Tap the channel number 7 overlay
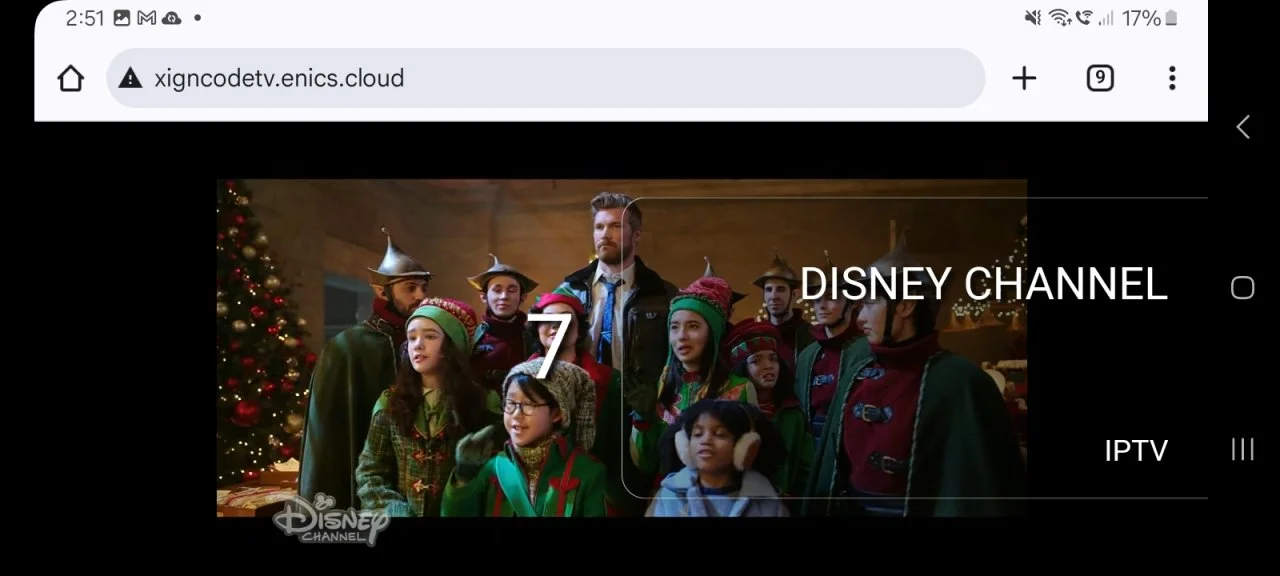The height and width of the screenshot is (576, 1280). [549, 345]
